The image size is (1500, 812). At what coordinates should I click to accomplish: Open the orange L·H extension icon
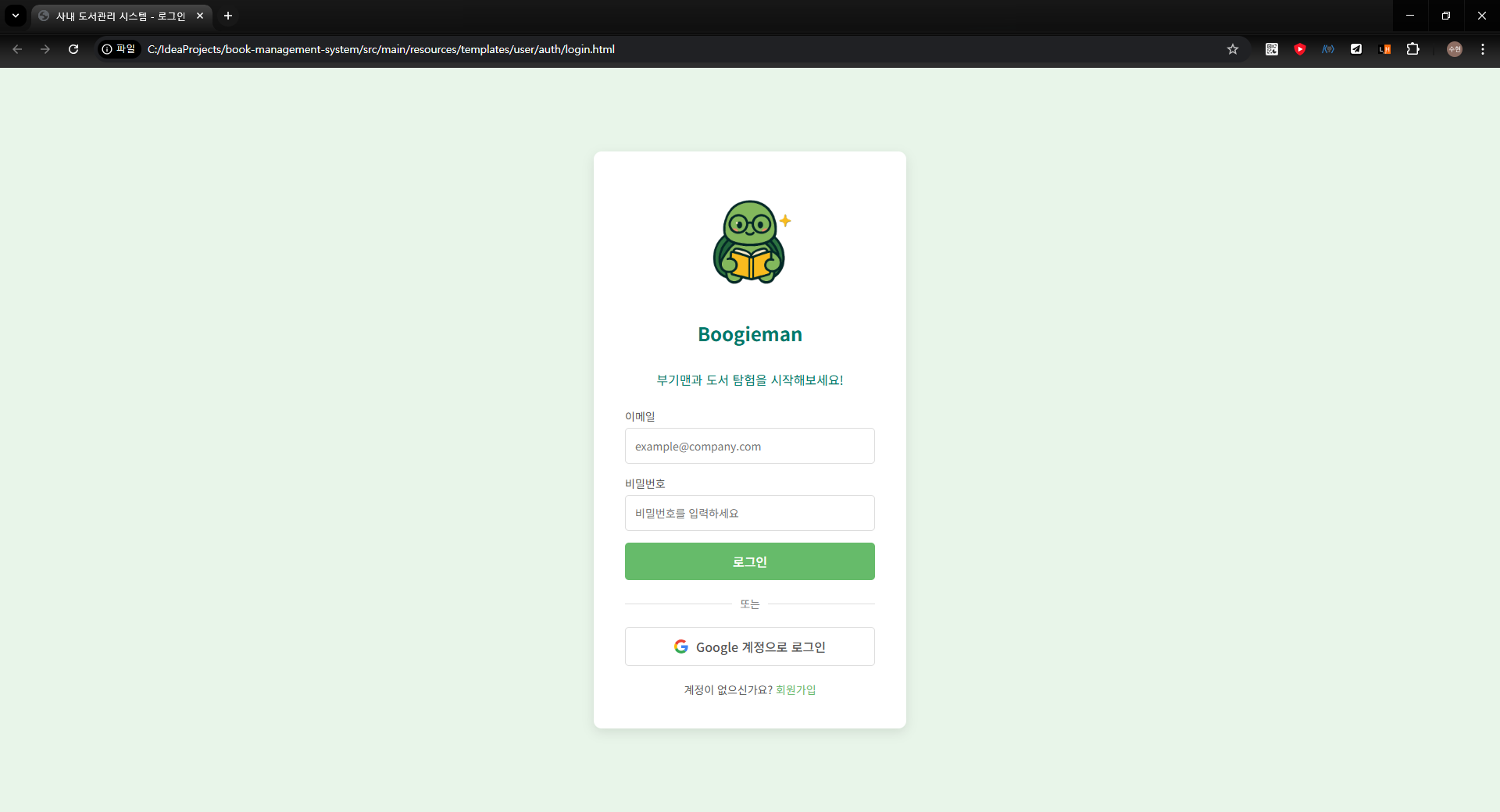1384,48
